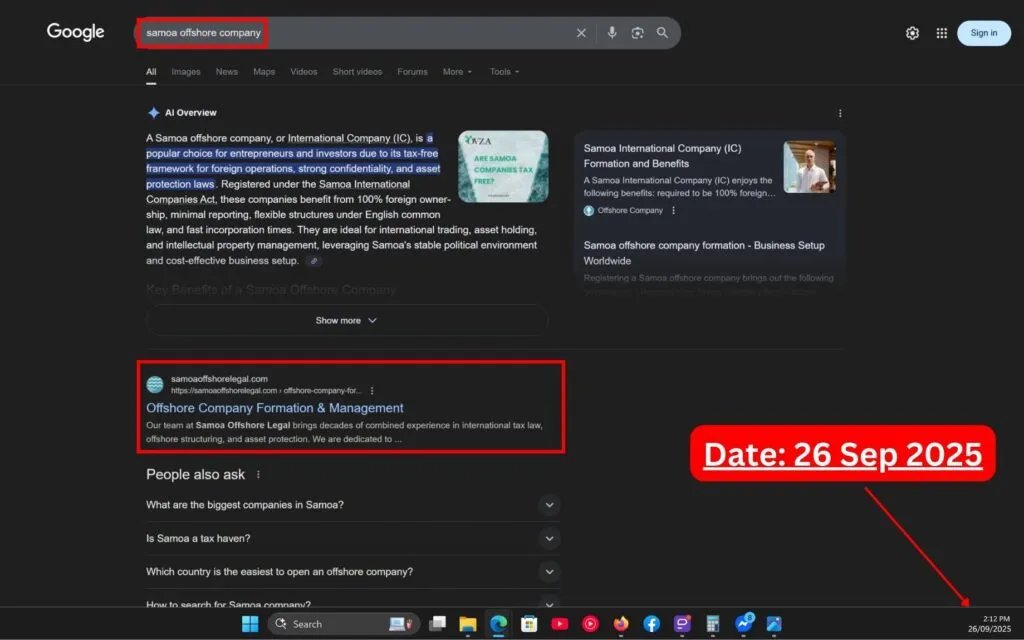The image size is (1024, 640).
Task: Click the 'samoa offshore company' search field
Action: [350, 33]
